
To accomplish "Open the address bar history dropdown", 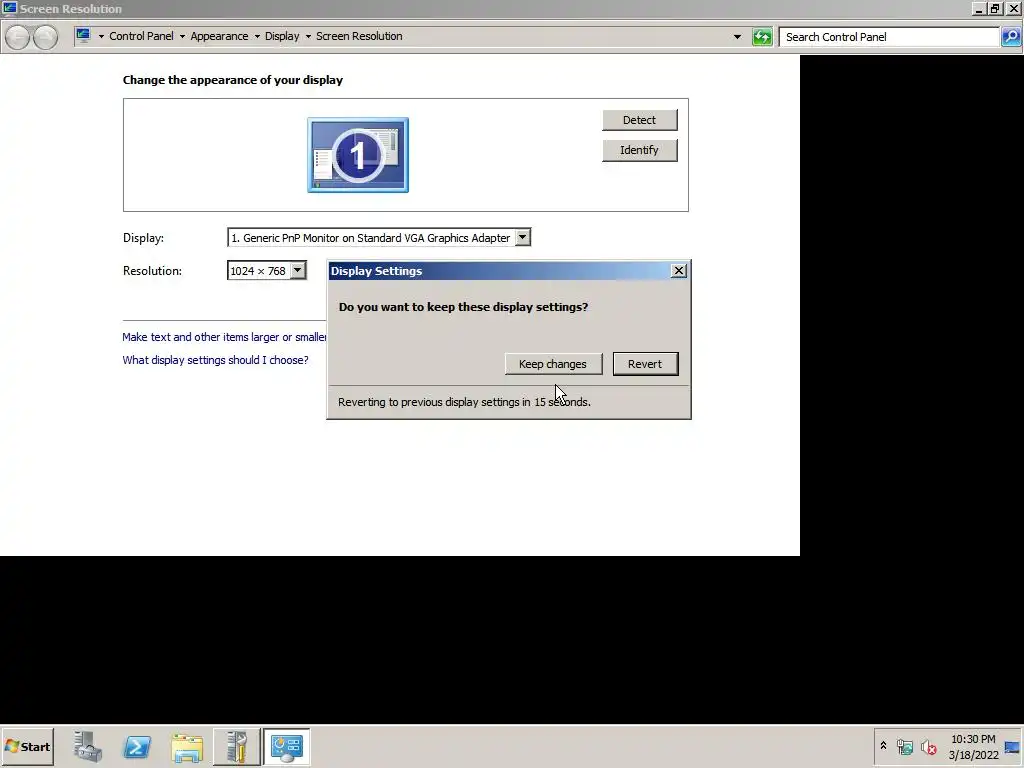I will click(737, 37).
